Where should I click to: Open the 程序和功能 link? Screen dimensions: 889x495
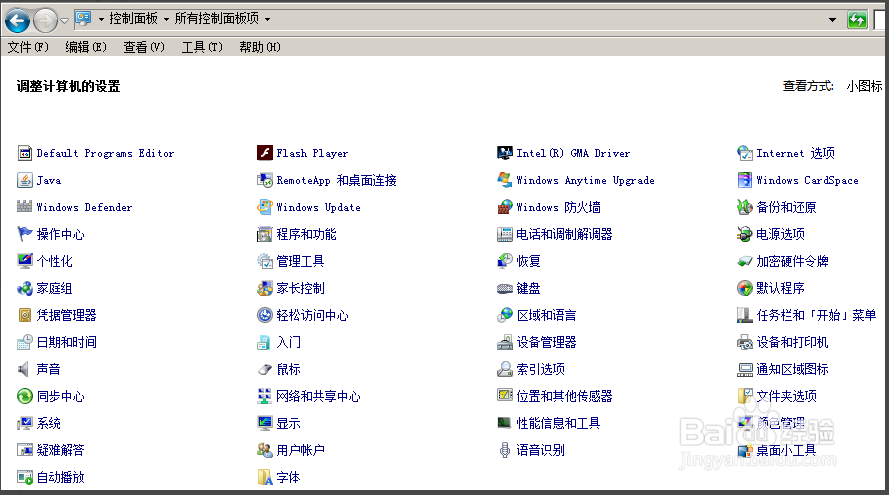(306, 234)
